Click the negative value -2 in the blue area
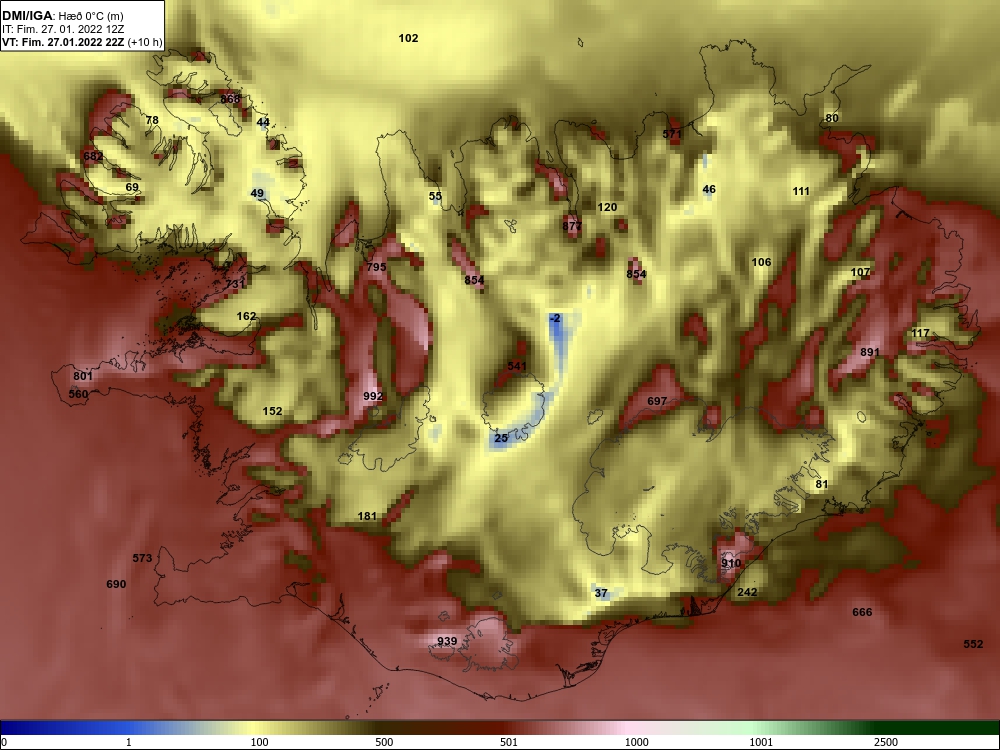Viewport: 1000px width, 750px height. pyautogui.click(x=555, y=318)
